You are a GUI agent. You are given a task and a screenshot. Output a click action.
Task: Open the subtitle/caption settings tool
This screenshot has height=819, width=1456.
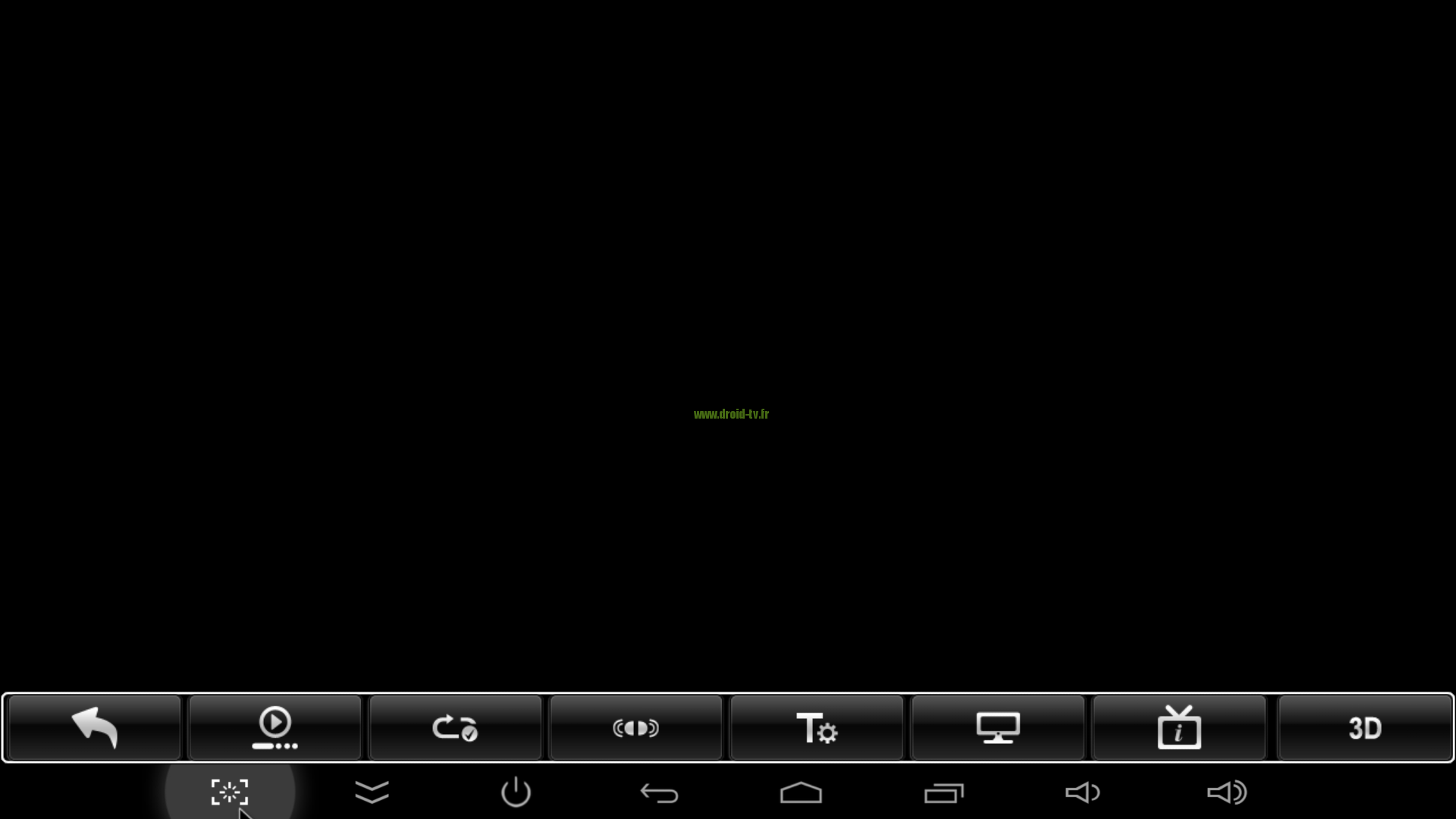coord(817,727)
